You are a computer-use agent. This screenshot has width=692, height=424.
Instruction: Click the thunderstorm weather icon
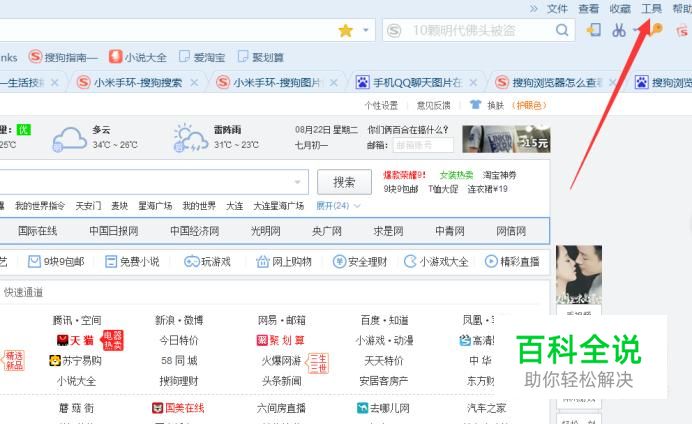[x=191, y=138]
